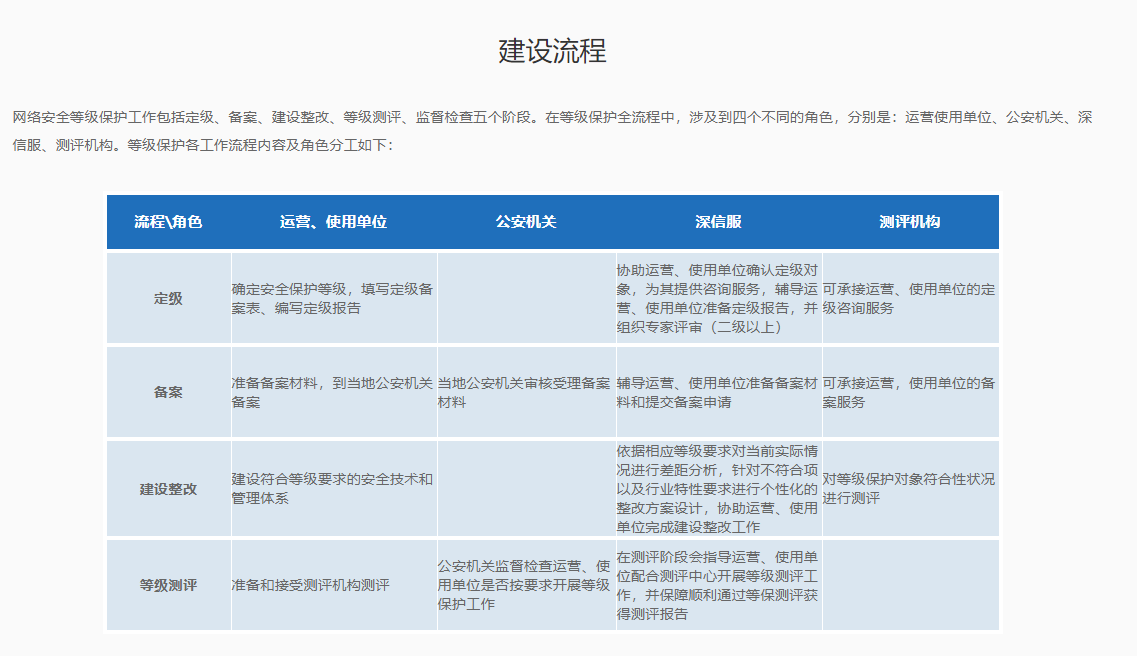This screenshot has height=656, width=1137.
Task: Click cell 可承接运营、使用单位的定级咨询服务
Action: coord(909,299)
